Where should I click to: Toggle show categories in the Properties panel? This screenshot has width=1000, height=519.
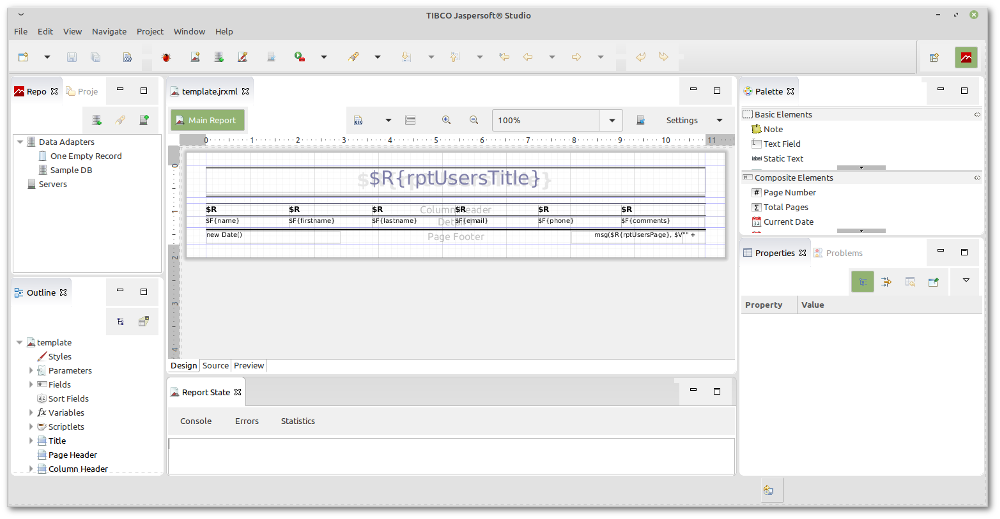[862, 282]
